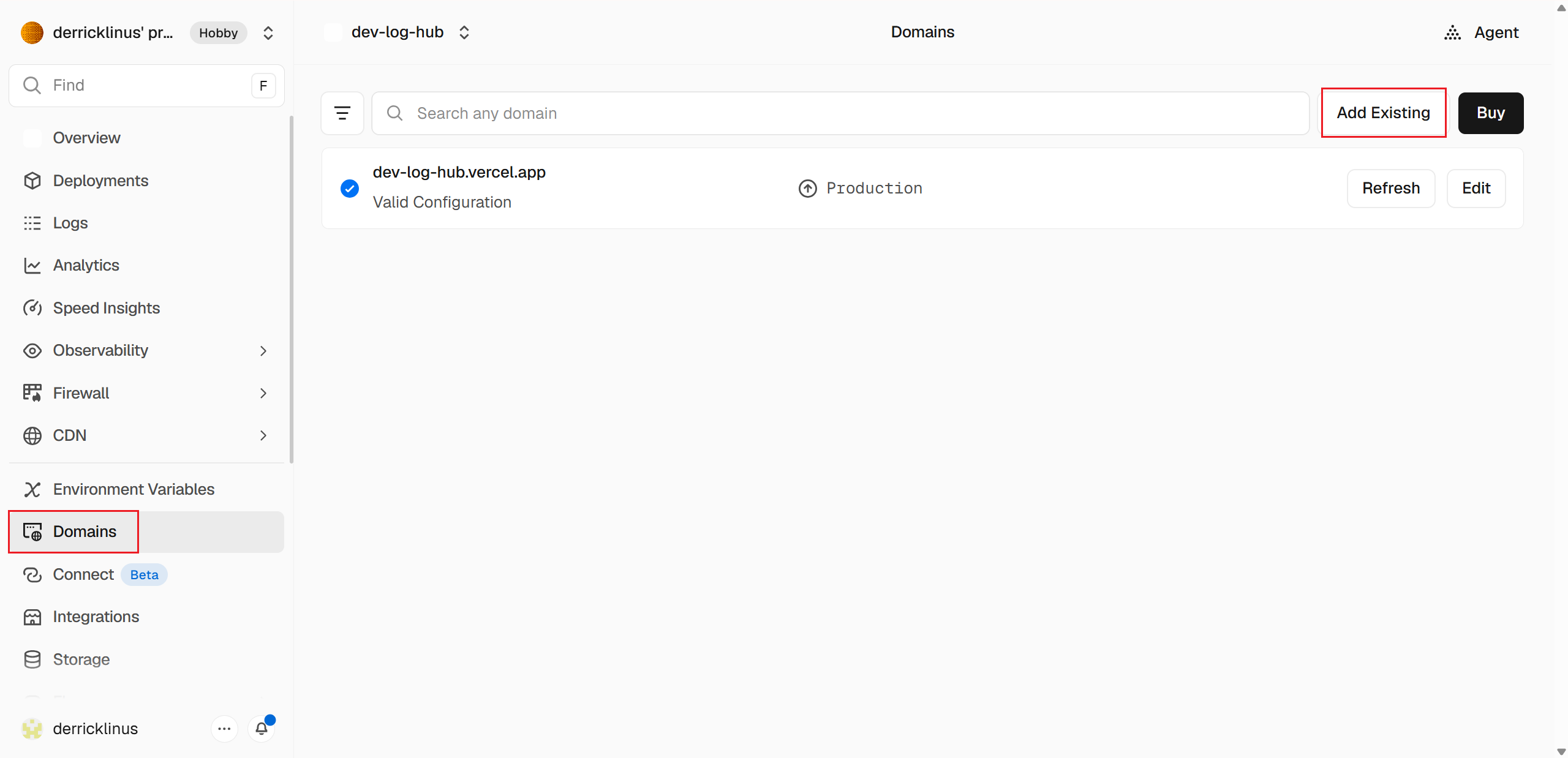Viewport: 1568px width, 758px height.
Task: Open the Agent panel
Action: coord(1482,32)
